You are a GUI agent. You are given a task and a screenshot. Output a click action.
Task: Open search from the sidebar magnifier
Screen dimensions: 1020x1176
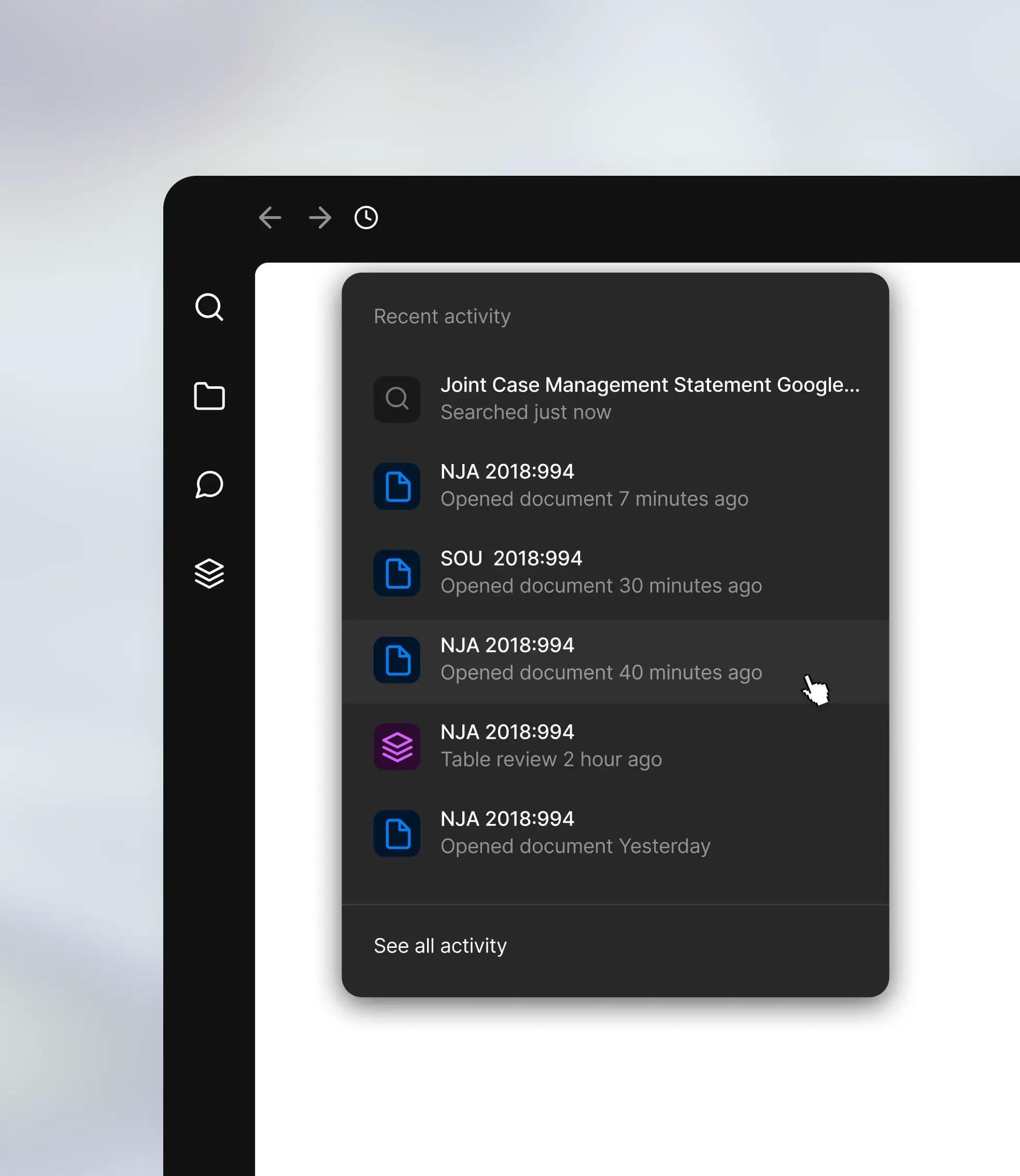209,307
